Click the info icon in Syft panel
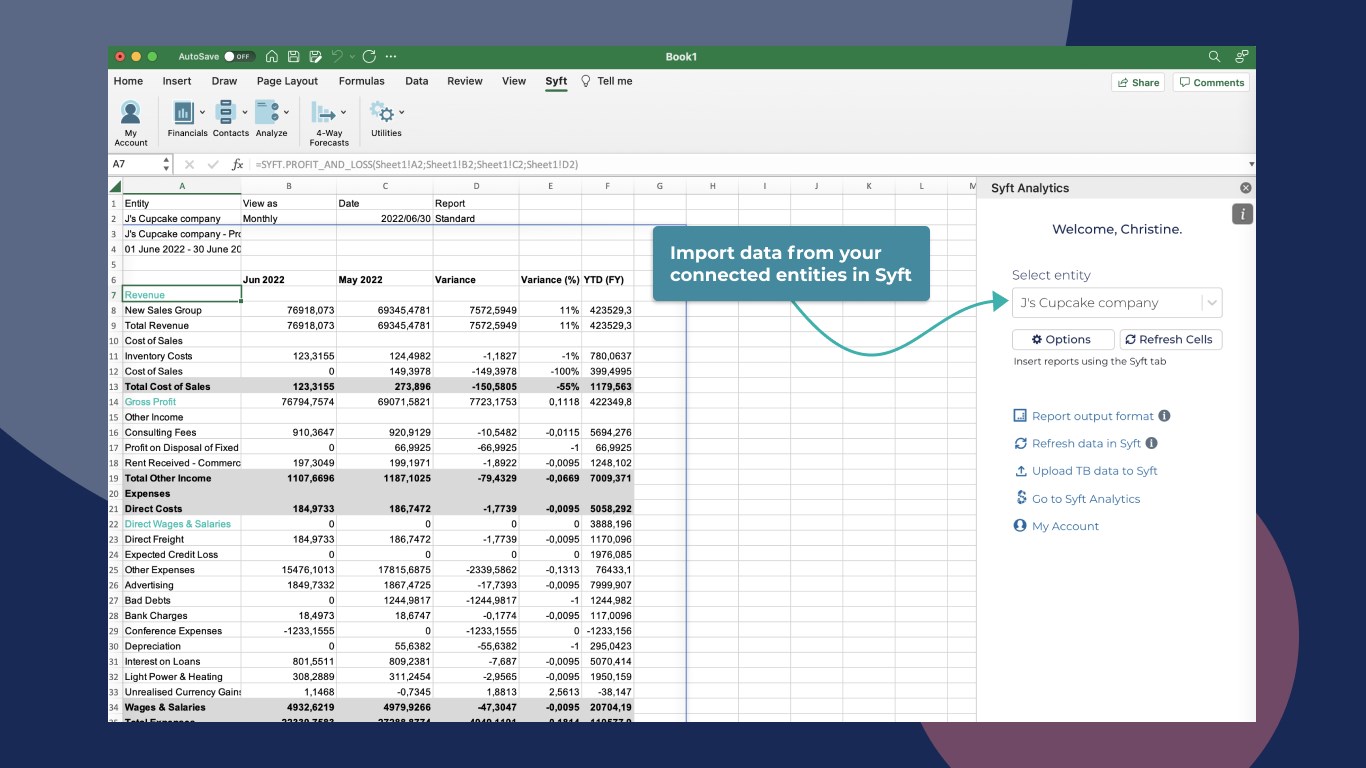1366x768 pixels. coord(1242,214)
